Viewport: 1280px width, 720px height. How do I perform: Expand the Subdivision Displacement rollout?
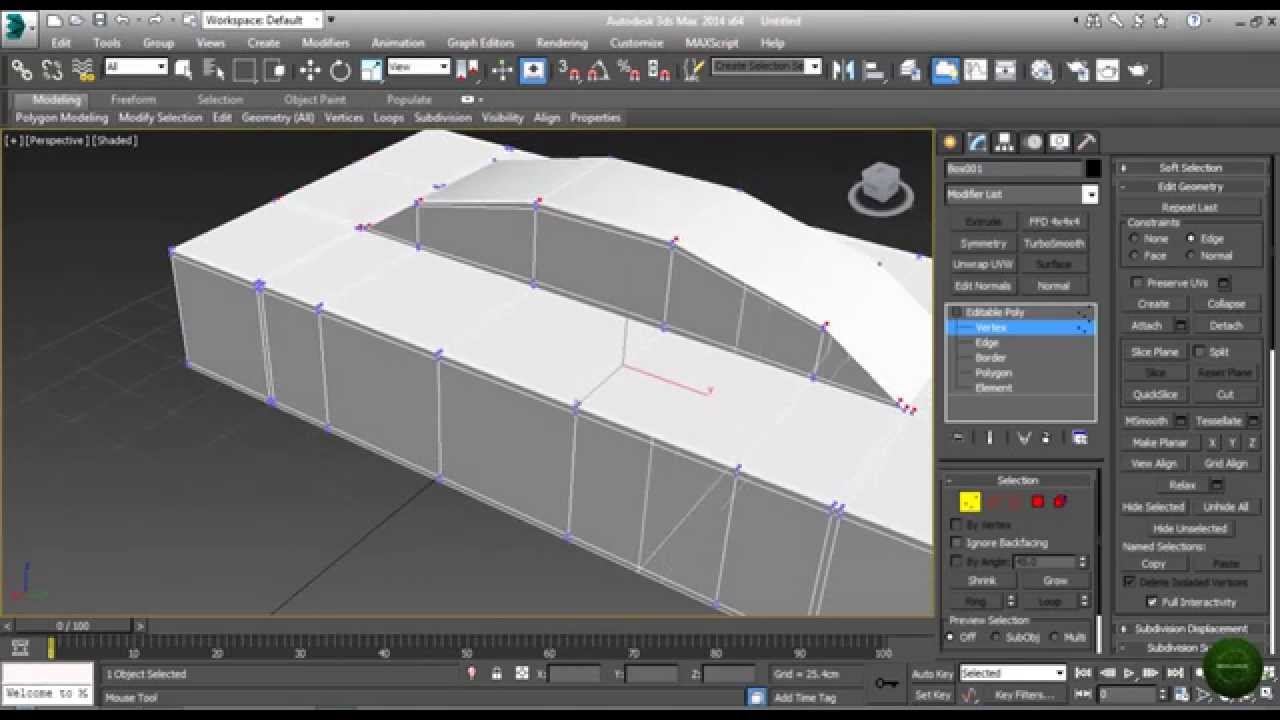[1191, 629]
